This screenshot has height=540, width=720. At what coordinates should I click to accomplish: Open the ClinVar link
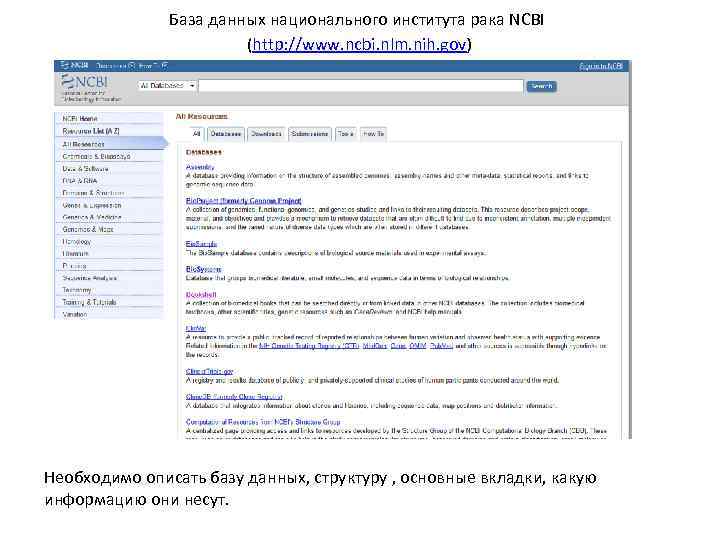click(x=196, y=329)
